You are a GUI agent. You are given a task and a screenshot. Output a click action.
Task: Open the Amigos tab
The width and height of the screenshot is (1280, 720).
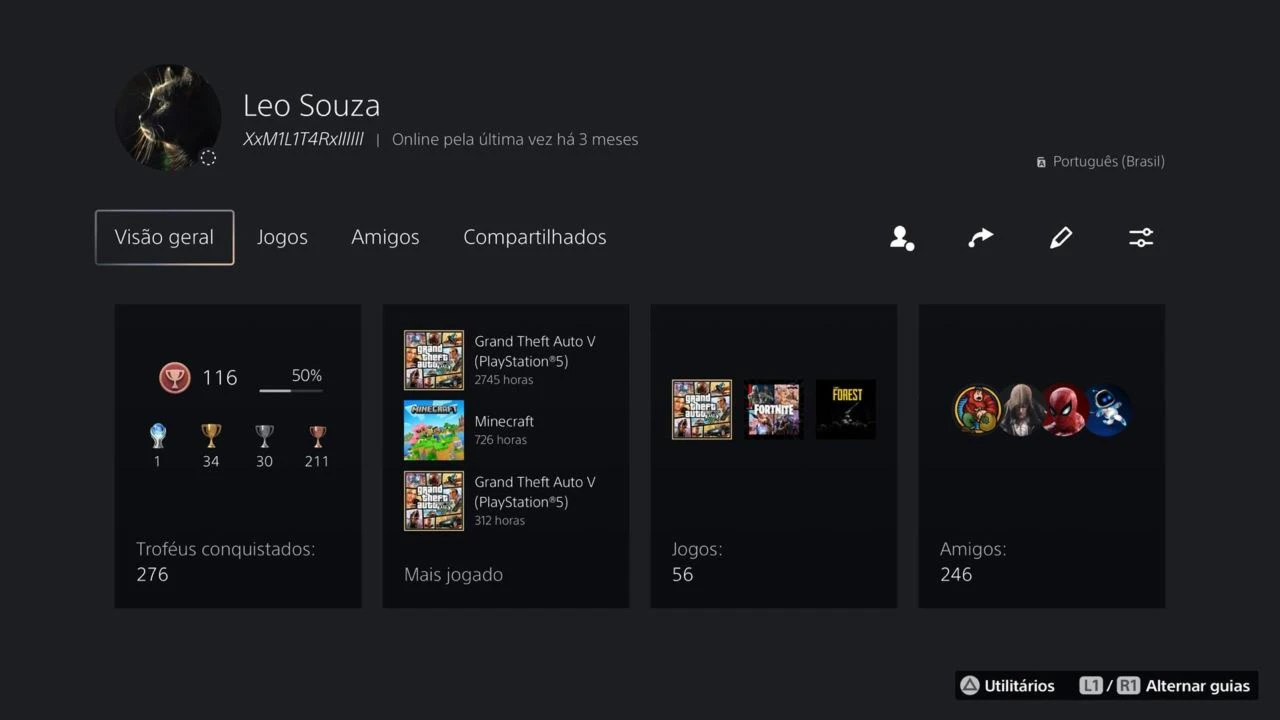[385, 237]
